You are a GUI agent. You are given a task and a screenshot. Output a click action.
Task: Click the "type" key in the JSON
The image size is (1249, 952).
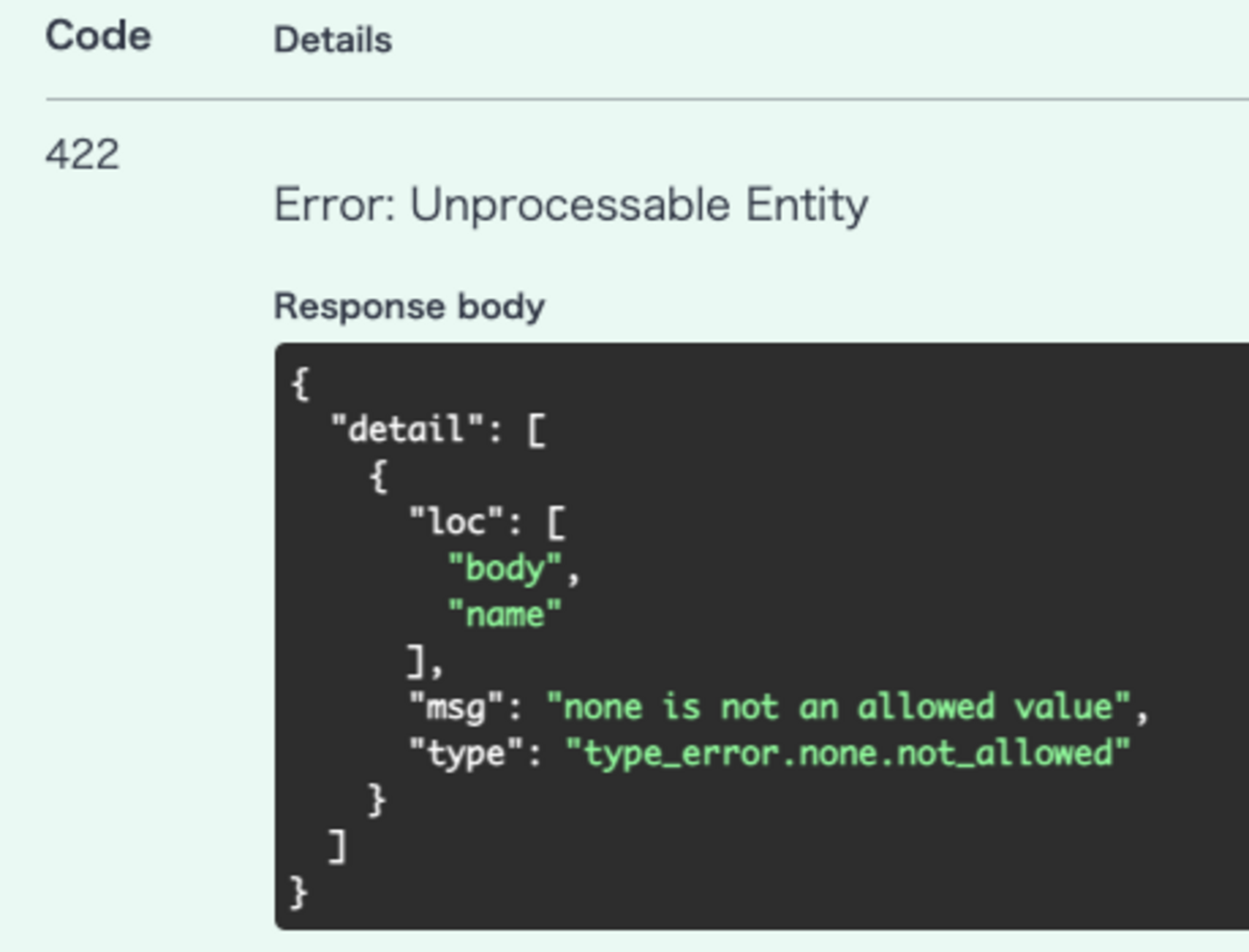coord(466,753)
